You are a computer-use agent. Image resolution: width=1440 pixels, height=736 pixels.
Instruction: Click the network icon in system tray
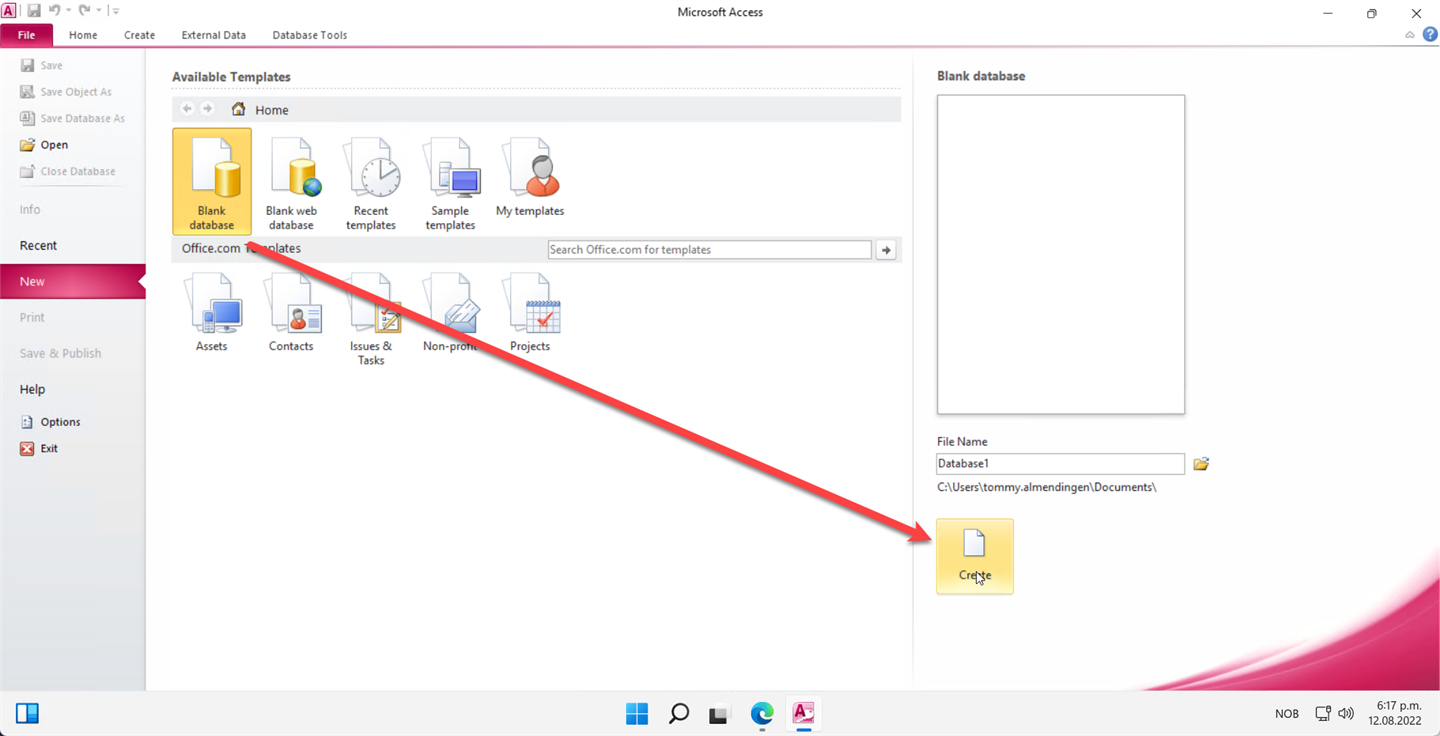(x=1323, y=714)
